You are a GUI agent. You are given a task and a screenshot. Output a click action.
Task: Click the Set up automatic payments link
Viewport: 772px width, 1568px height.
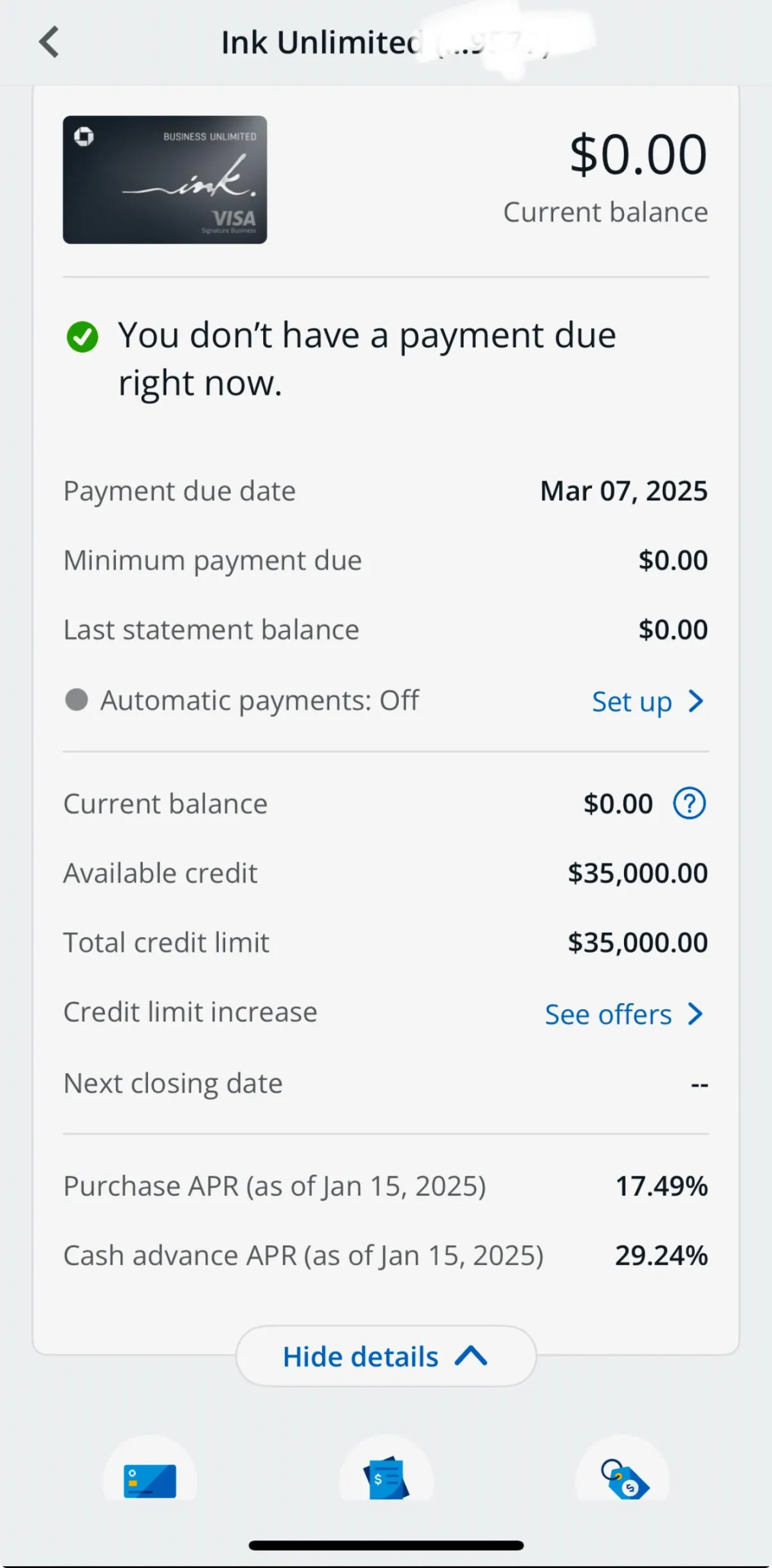click(x=632, y=702)
